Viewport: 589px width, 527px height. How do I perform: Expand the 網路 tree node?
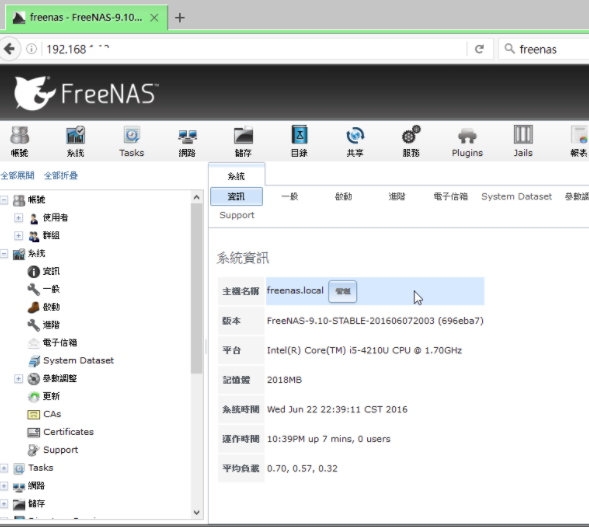[4, 486]
